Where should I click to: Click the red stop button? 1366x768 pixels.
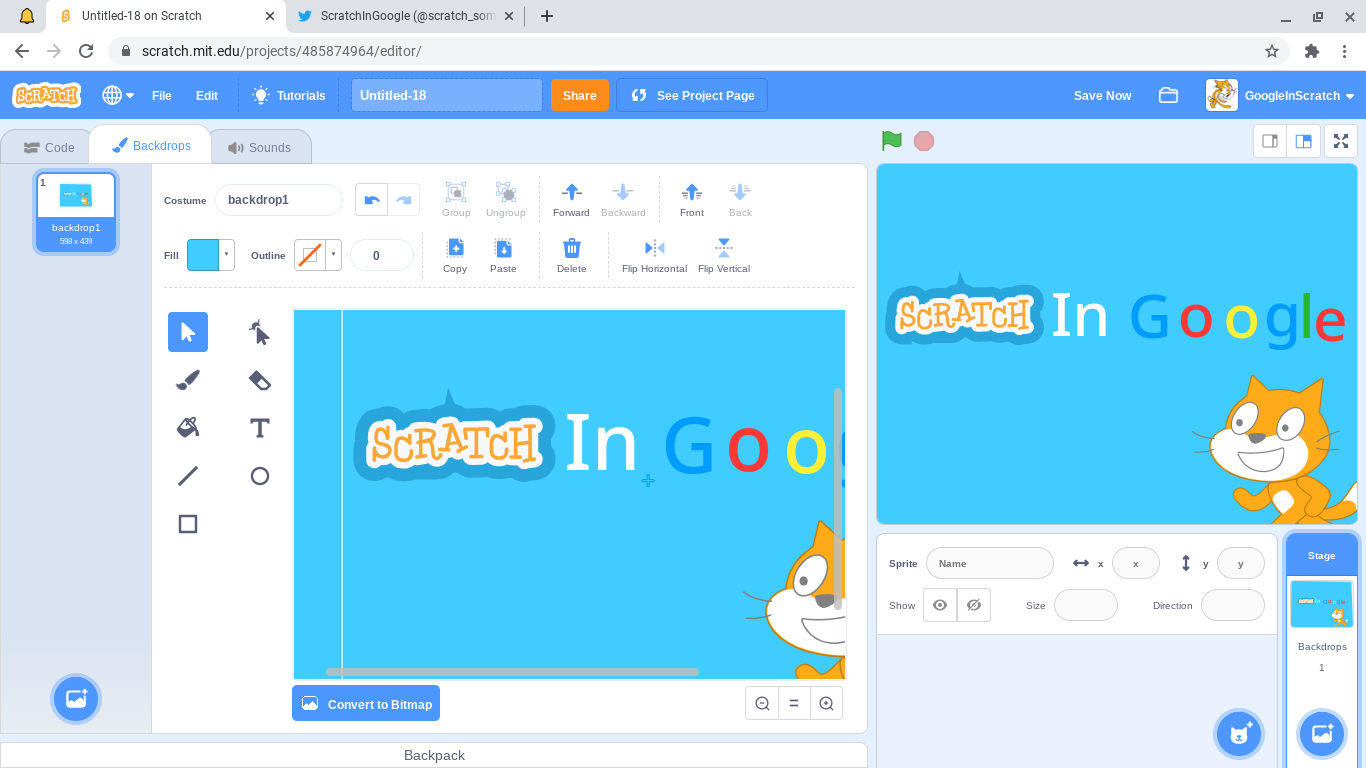(924, 141)
